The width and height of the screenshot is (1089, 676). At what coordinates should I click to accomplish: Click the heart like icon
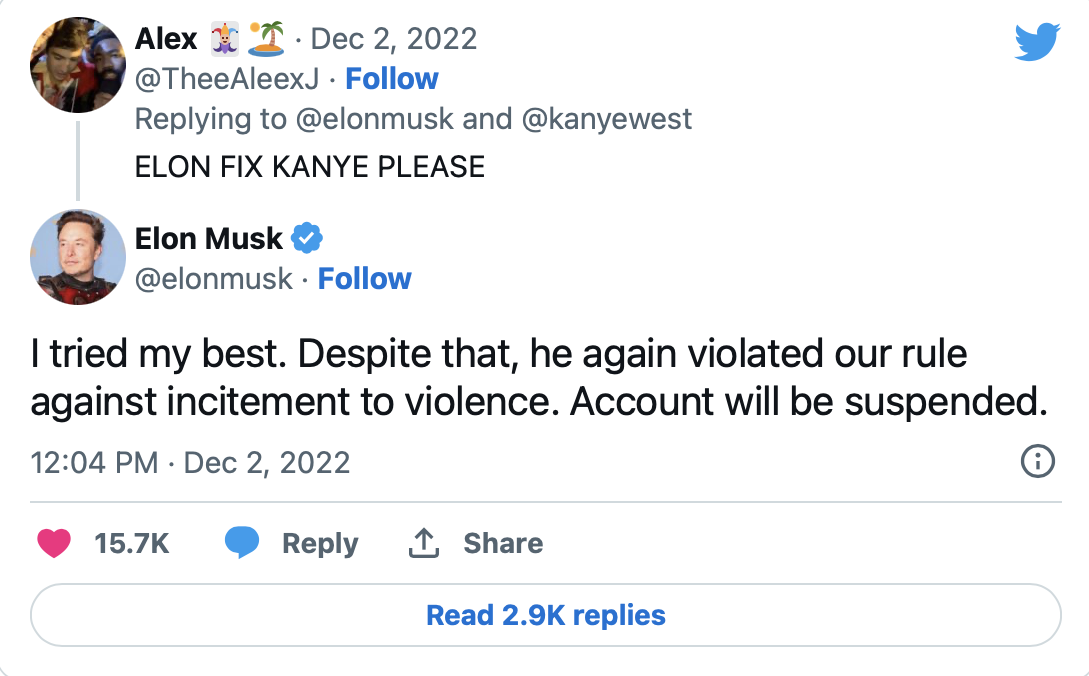(x=54, y=543)
